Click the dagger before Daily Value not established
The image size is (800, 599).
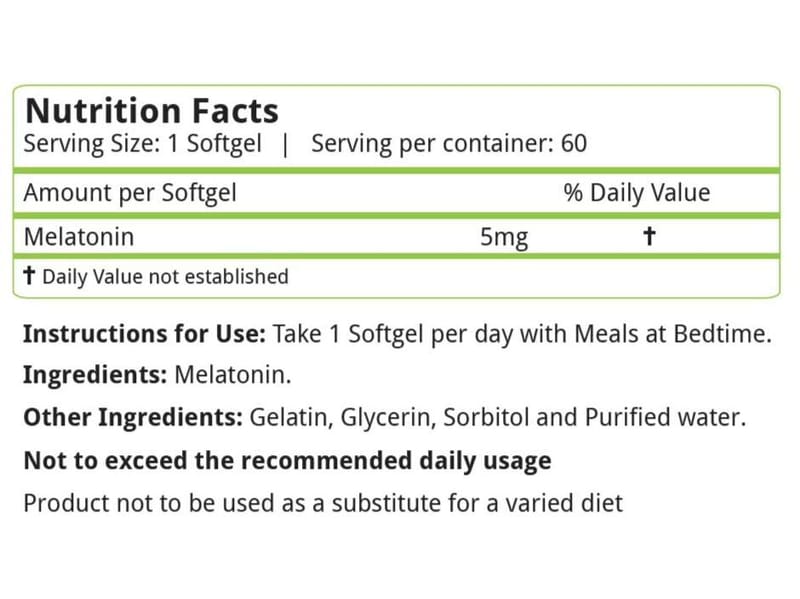coord(30,276)
